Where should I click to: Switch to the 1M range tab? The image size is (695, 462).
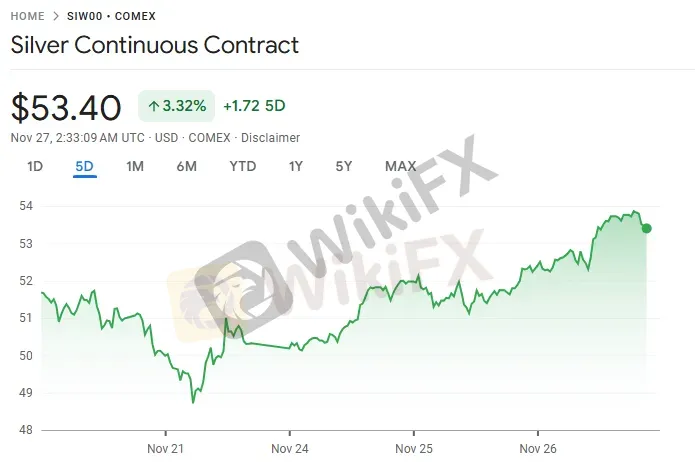(135, 166)
